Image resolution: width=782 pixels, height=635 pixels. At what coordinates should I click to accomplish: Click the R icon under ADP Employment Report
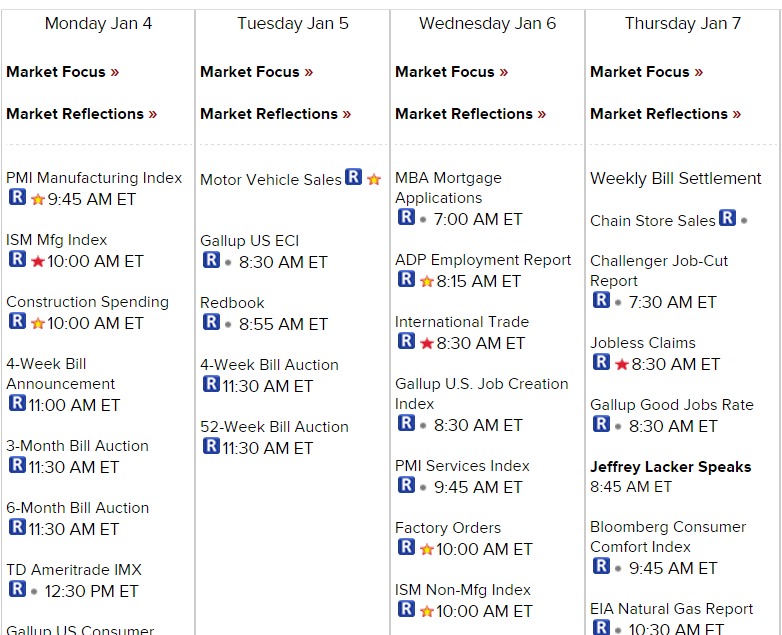(x=406, y=280)
